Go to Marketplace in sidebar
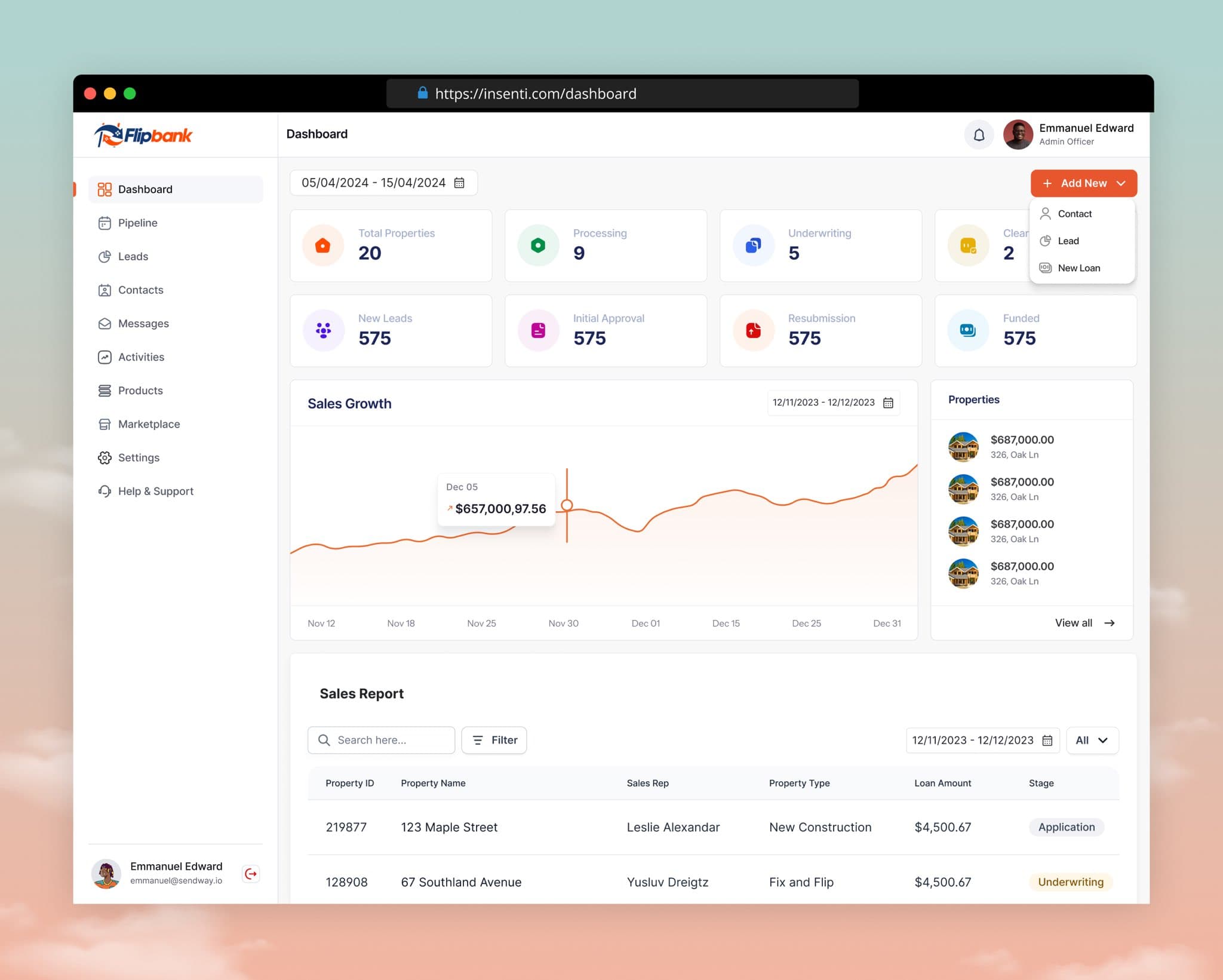1223x980 pixels. (149, 424)
